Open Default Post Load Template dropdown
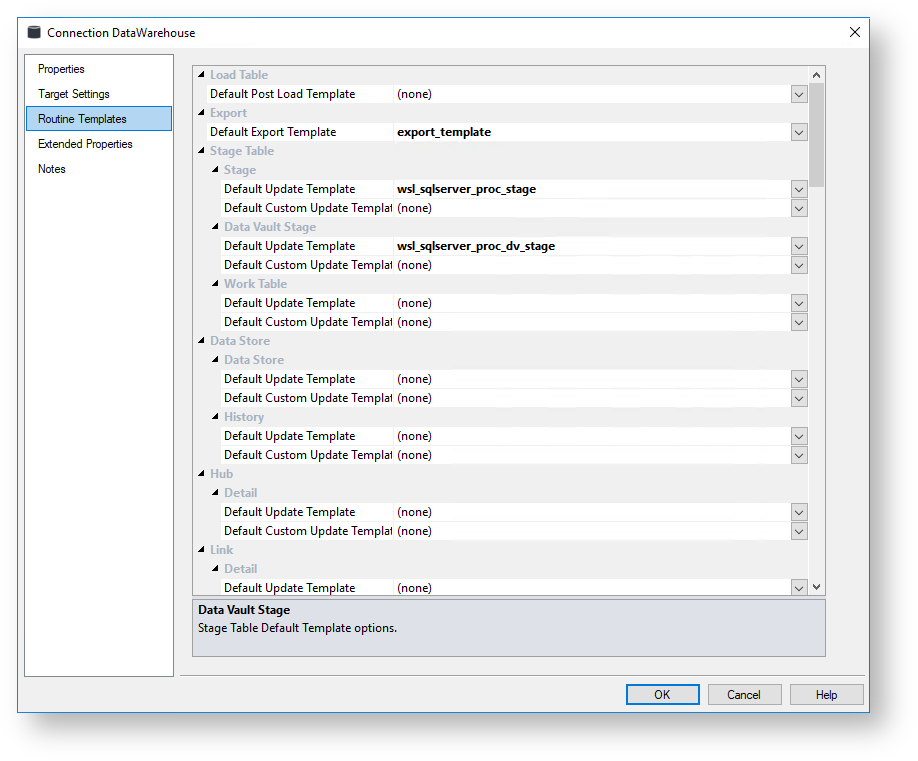This screenshot has width=918, height=761. point(798,94)
